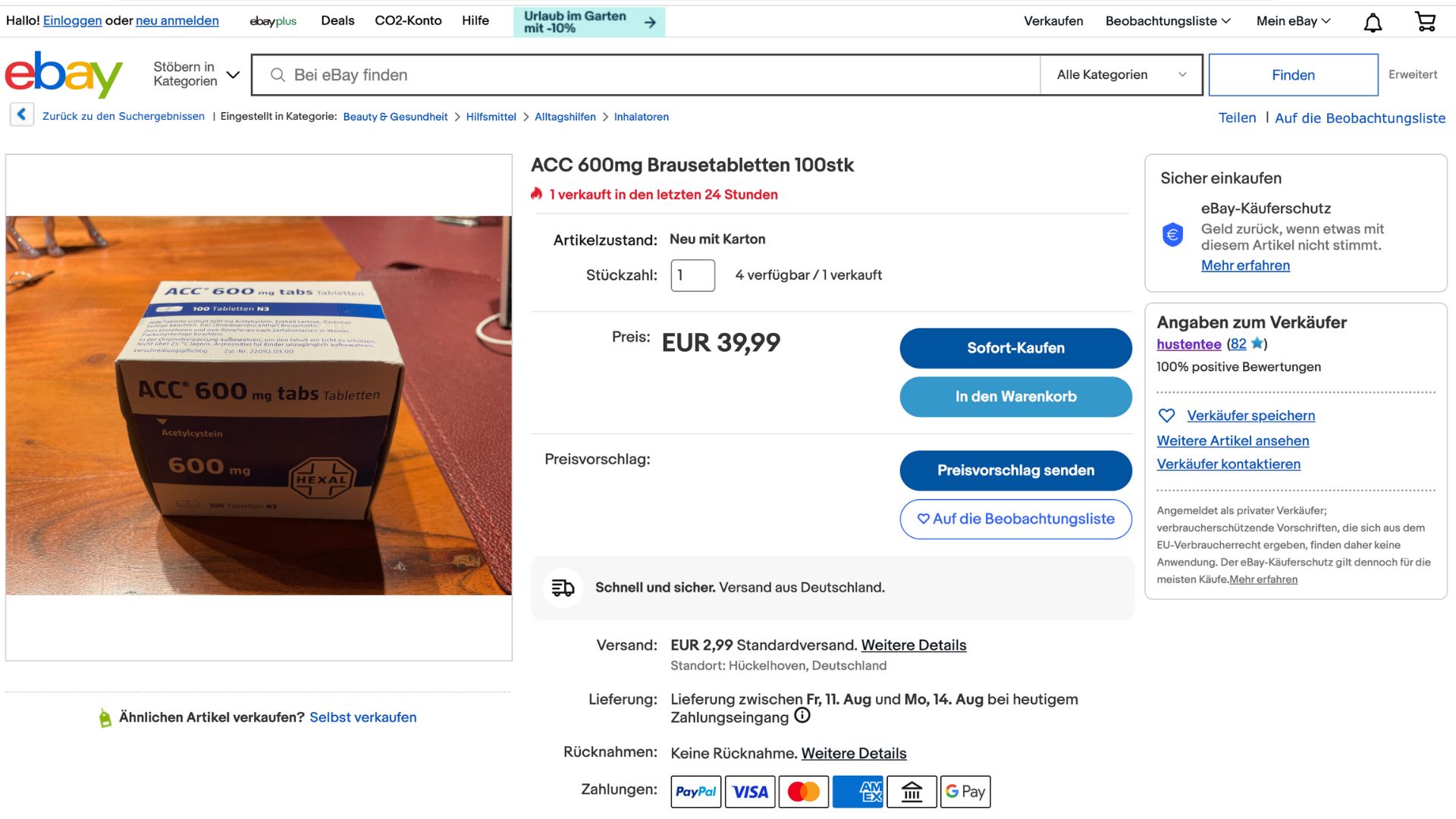Image resolution: width=1456 pixels, height=819 pixels.
Task: Click the heart icon to save seller
Action: tap(1166, 416)
